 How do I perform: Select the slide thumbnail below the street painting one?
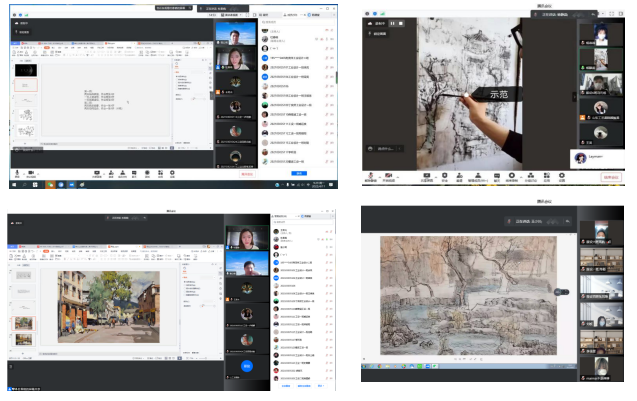[23, 340]
